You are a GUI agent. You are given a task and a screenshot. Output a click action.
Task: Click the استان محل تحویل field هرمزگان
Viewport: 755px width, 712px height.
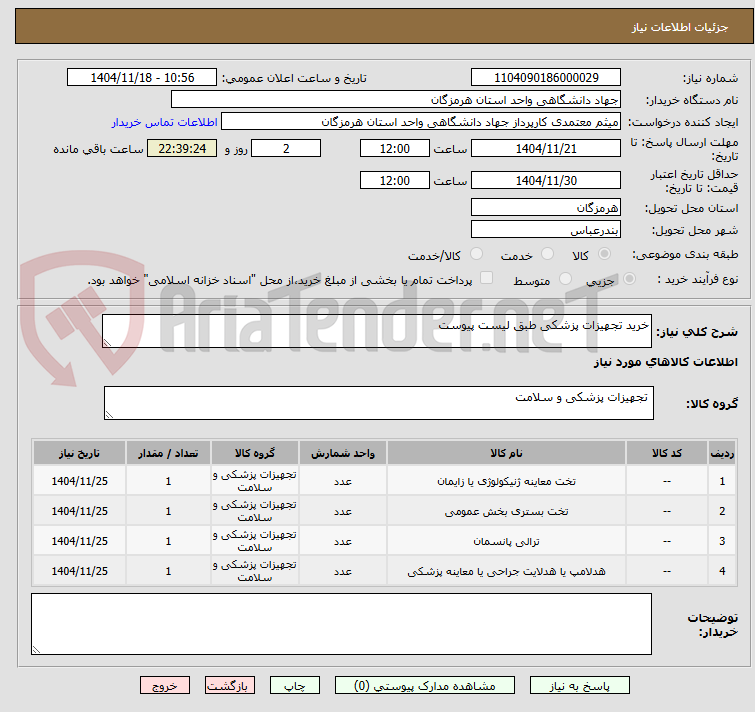[546, 207]
